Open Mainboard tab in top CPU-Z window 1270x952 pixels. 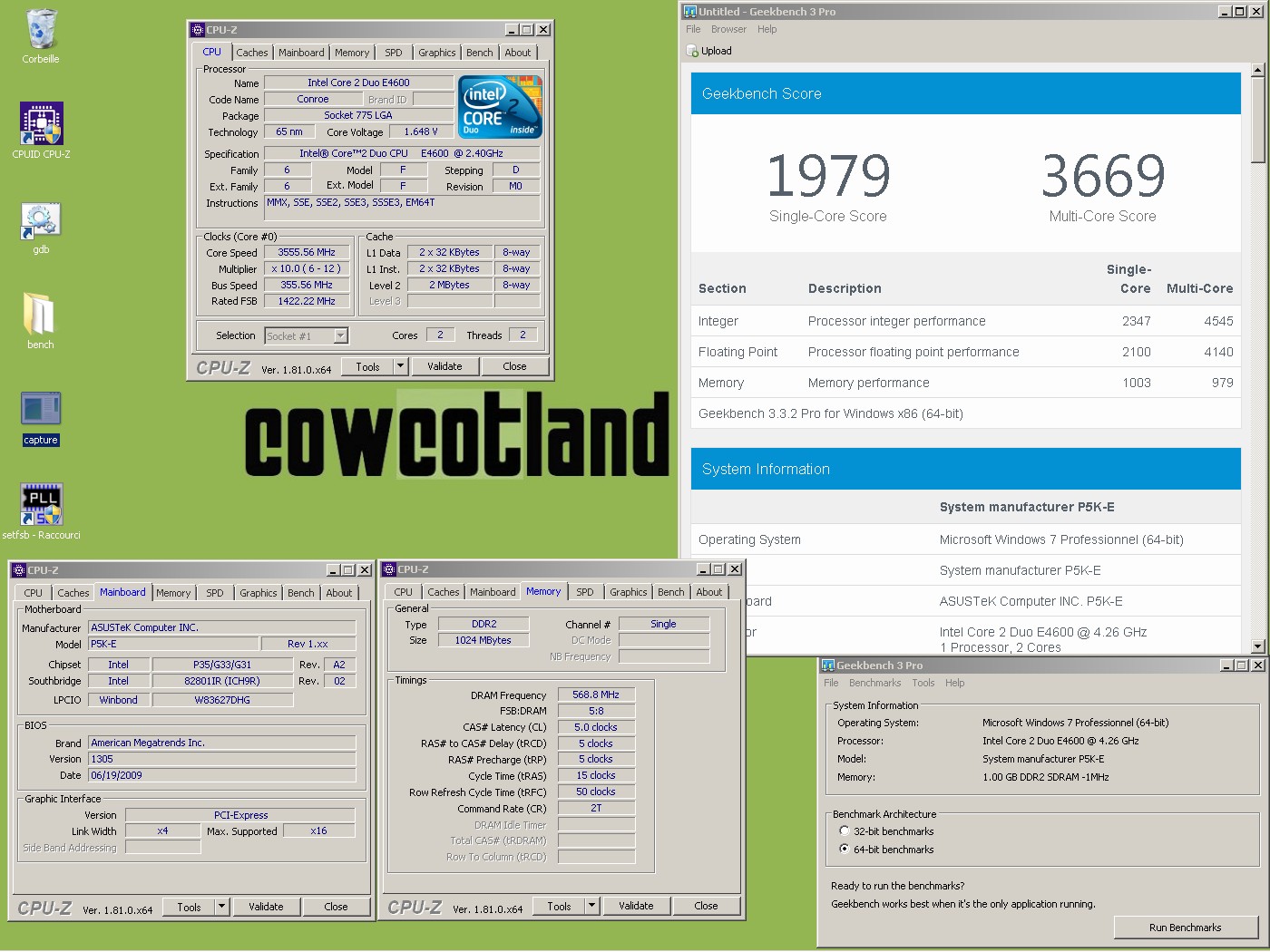[301, 53]
